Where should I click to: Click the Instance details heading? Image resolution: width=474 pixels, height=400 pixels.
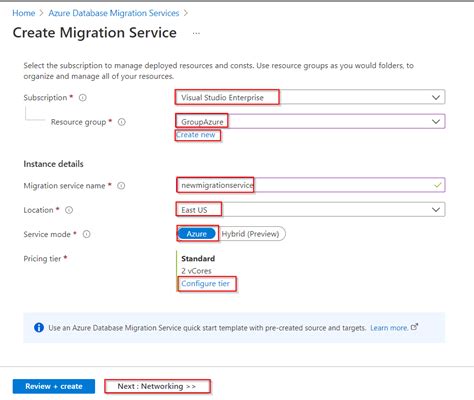[x=53, y=164]
